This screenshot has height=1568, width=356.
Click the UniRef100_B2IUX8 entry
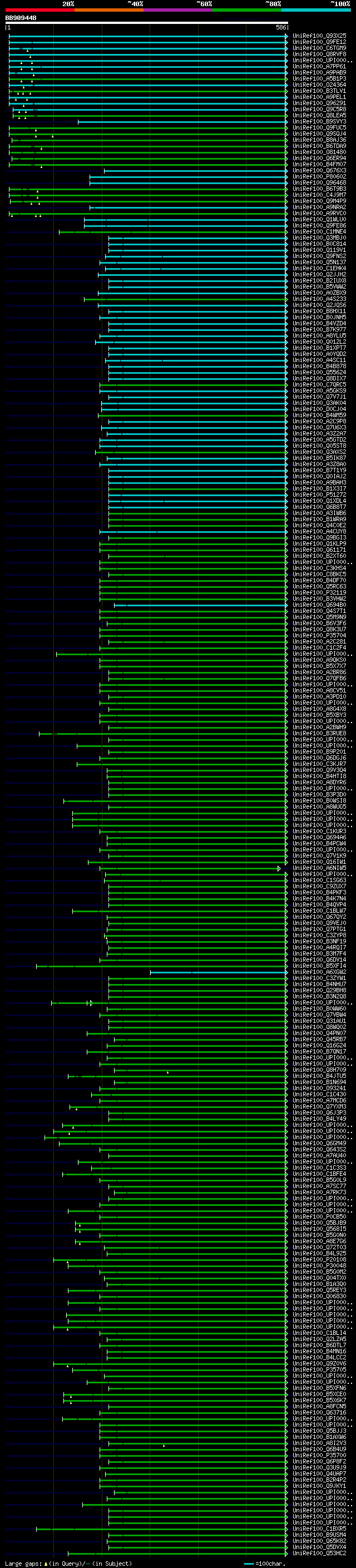319,280
